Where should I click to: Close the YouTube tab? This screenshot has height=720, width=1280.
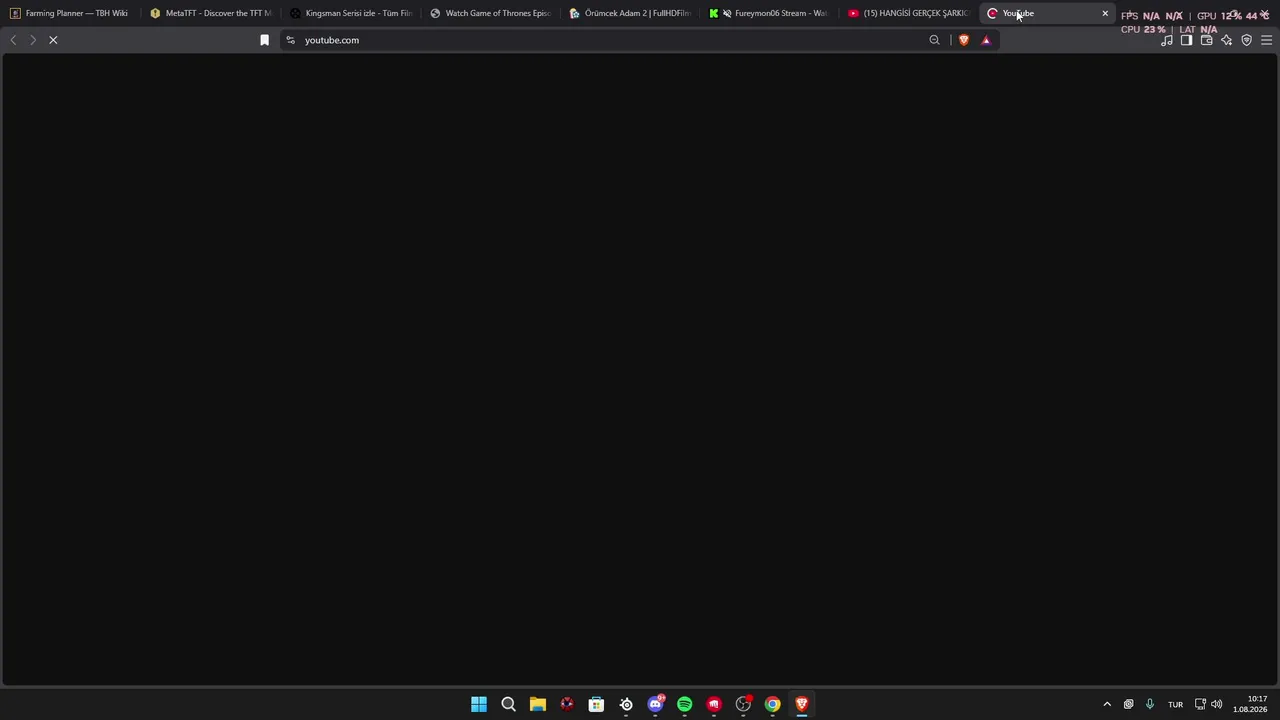[1105, 13]
